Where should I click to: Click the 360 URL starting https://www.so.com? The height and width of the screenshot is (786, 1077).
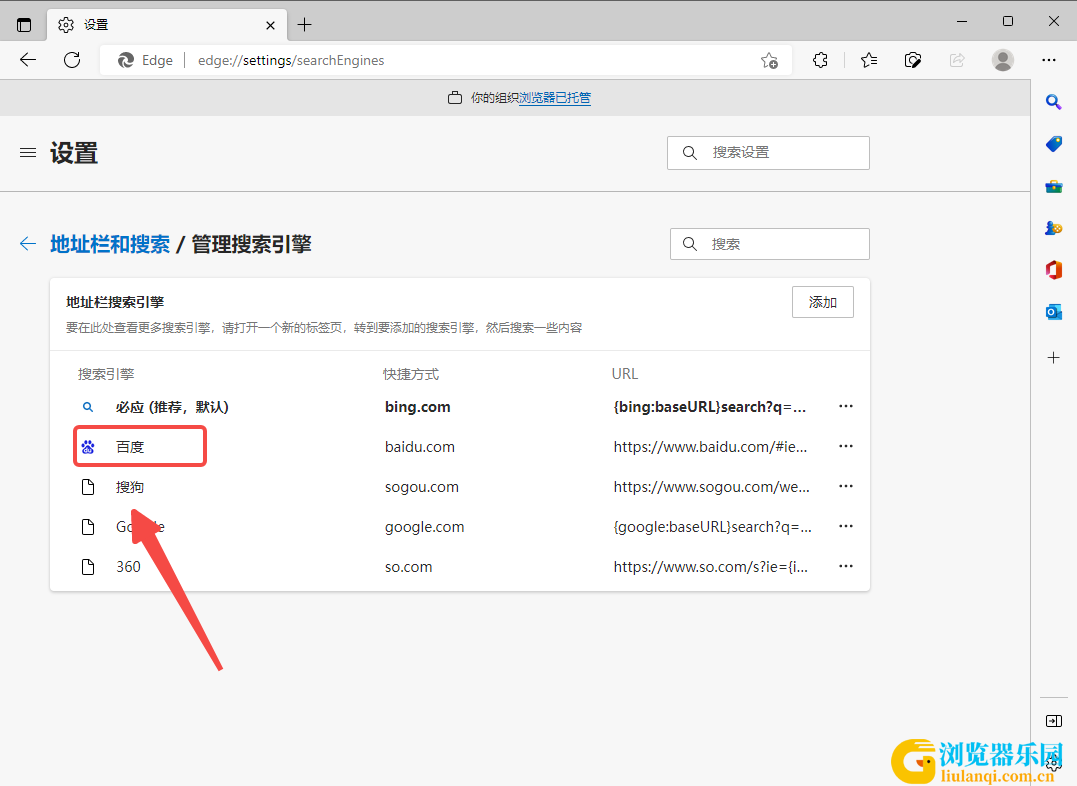pyautogui.click(x=710, y=567)
